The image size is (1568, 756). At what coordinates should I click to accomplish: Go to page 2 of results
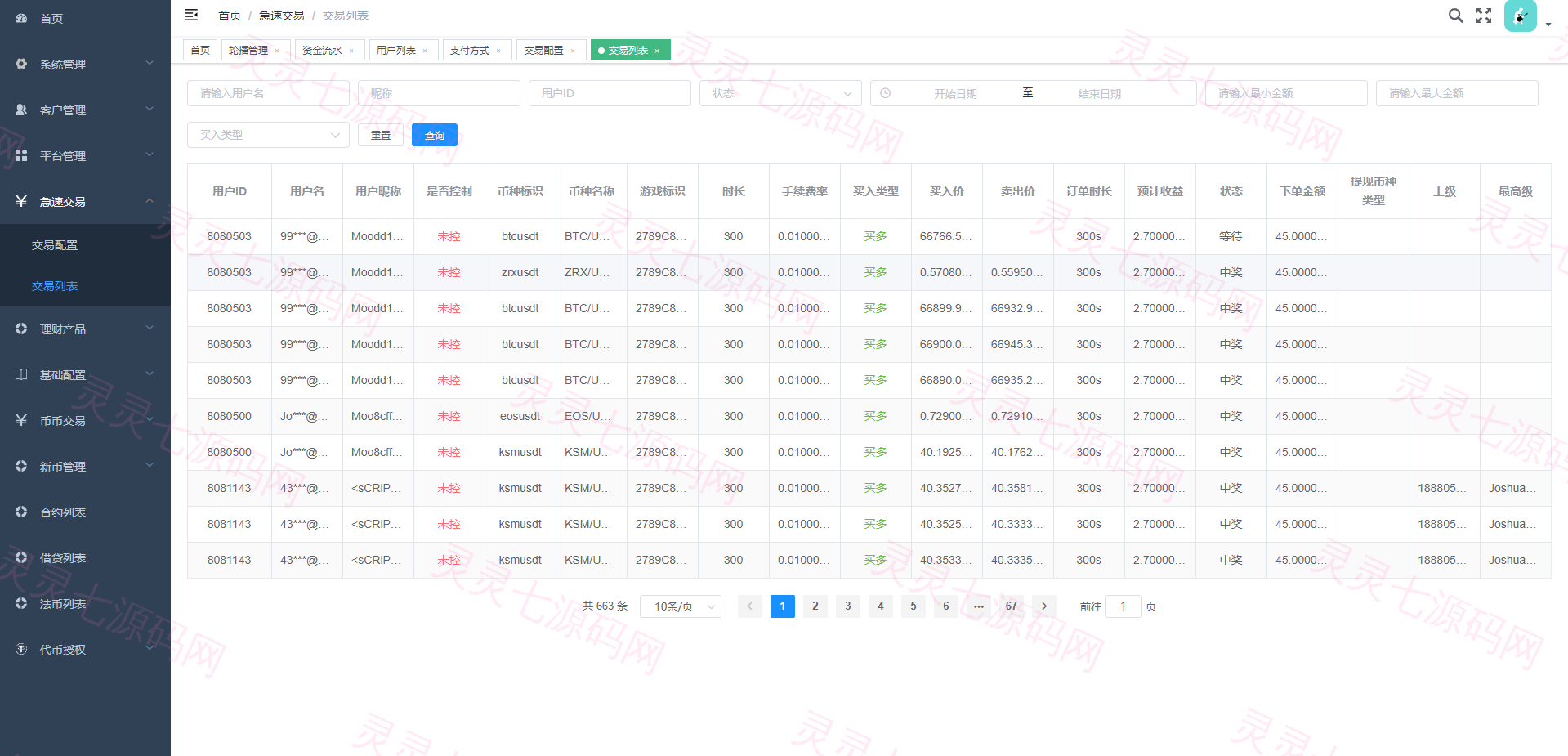click(x=815, y=606)
